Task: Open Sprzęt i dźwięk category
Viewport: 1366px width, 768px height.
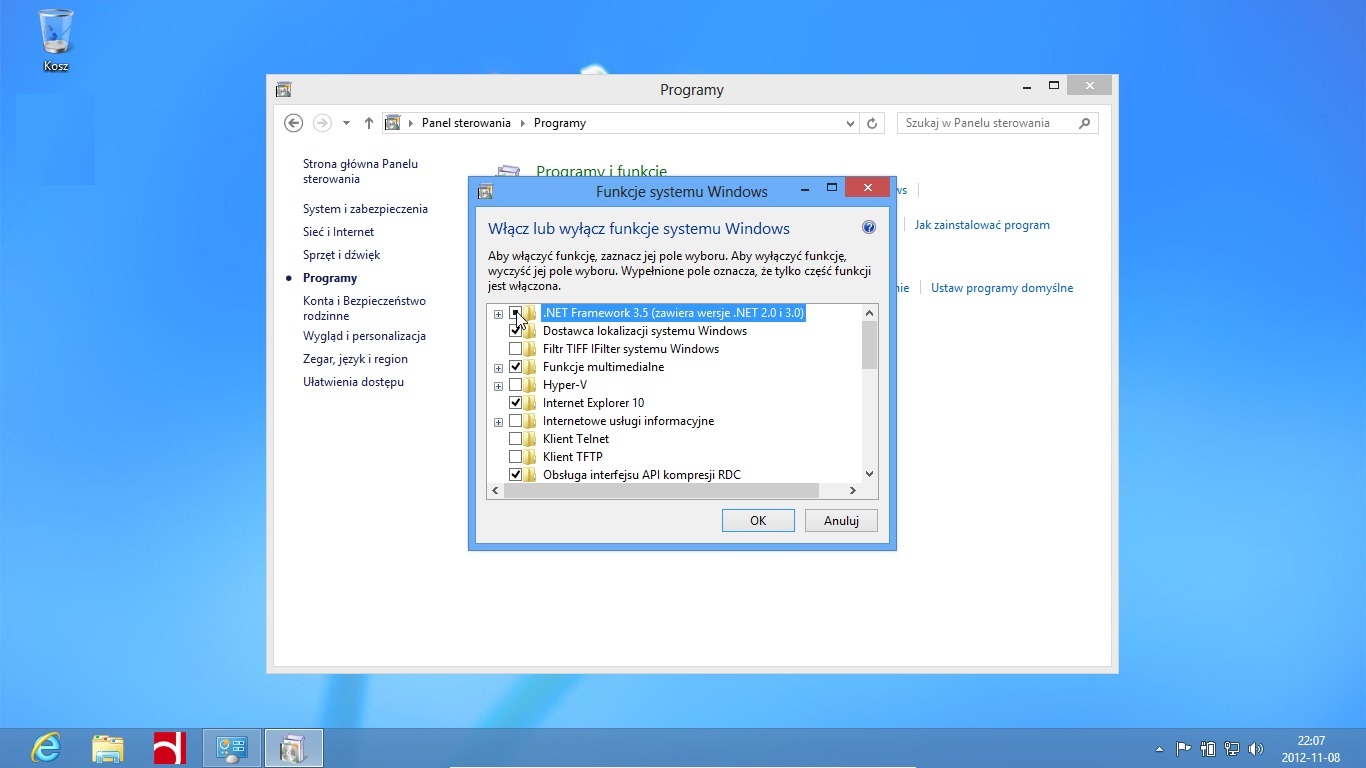Action: coord(341,255)
